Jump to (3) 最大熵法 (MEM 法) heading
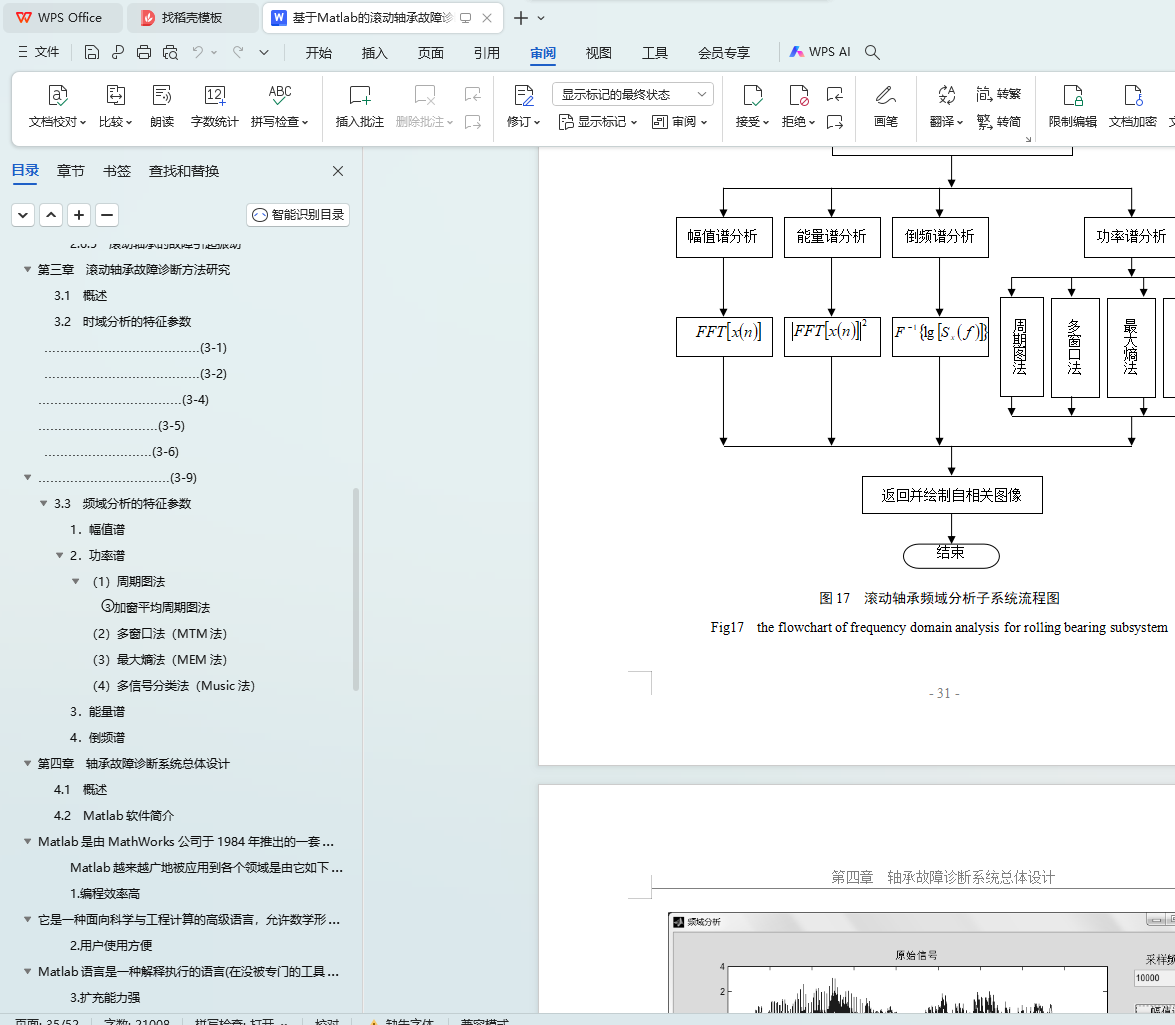1175x1025 pixels. click(160, 659)
